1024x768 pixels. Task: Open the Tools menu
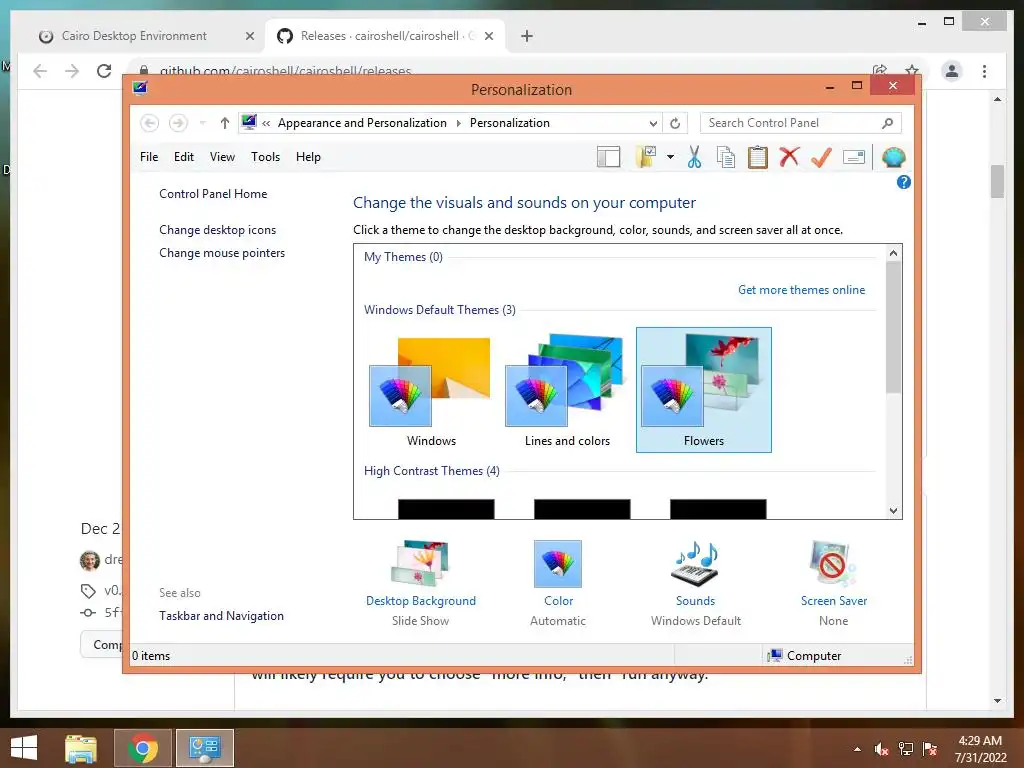point(265,157)
